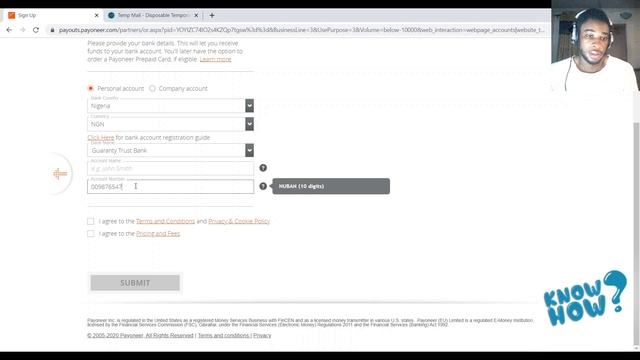Close the Sign Up tab
The height and width of the screenshot is (360, 640).
click(x=96, y=15)
